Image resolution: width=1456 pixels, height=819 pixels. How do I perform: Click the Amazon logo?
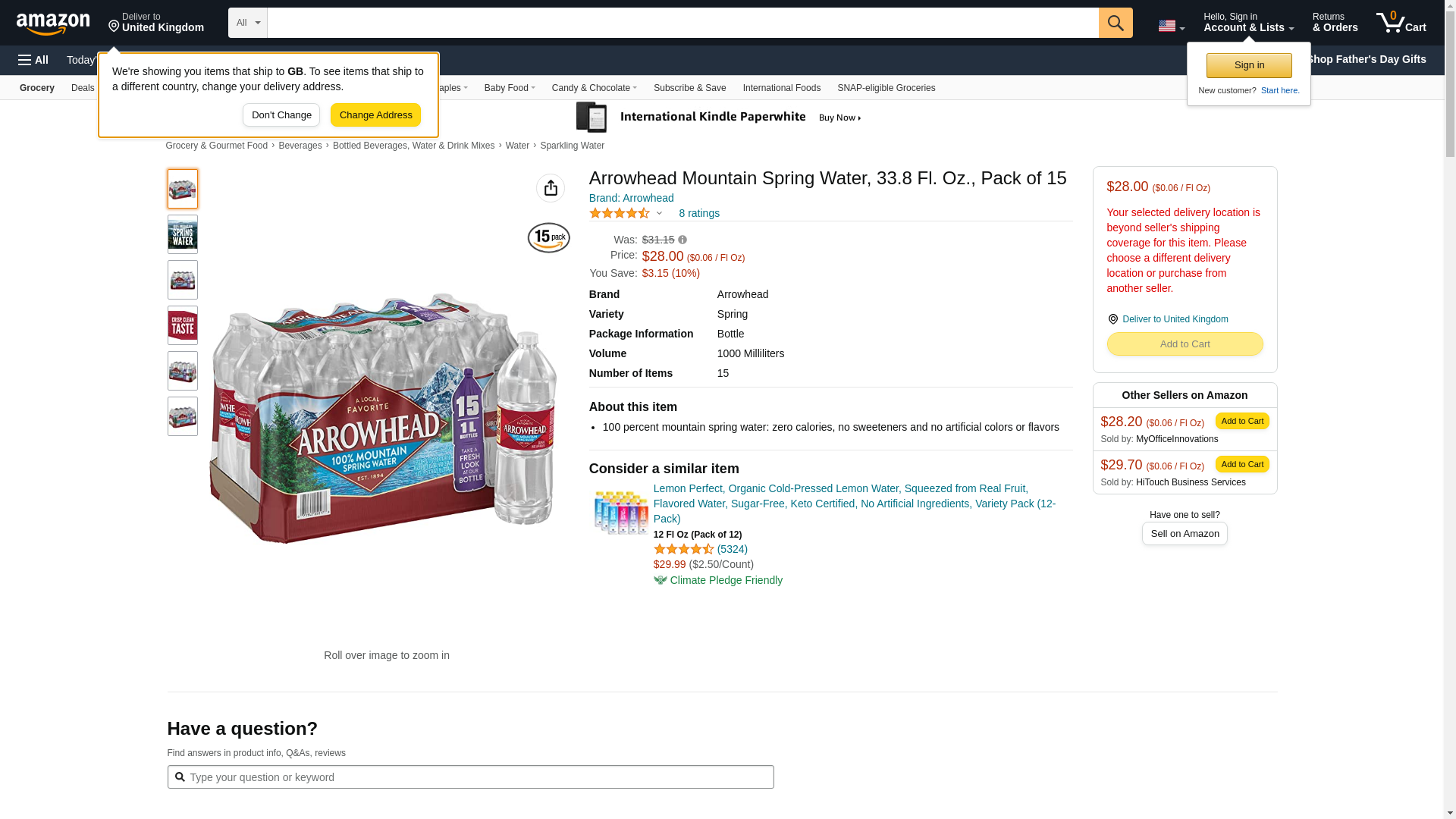53,24
